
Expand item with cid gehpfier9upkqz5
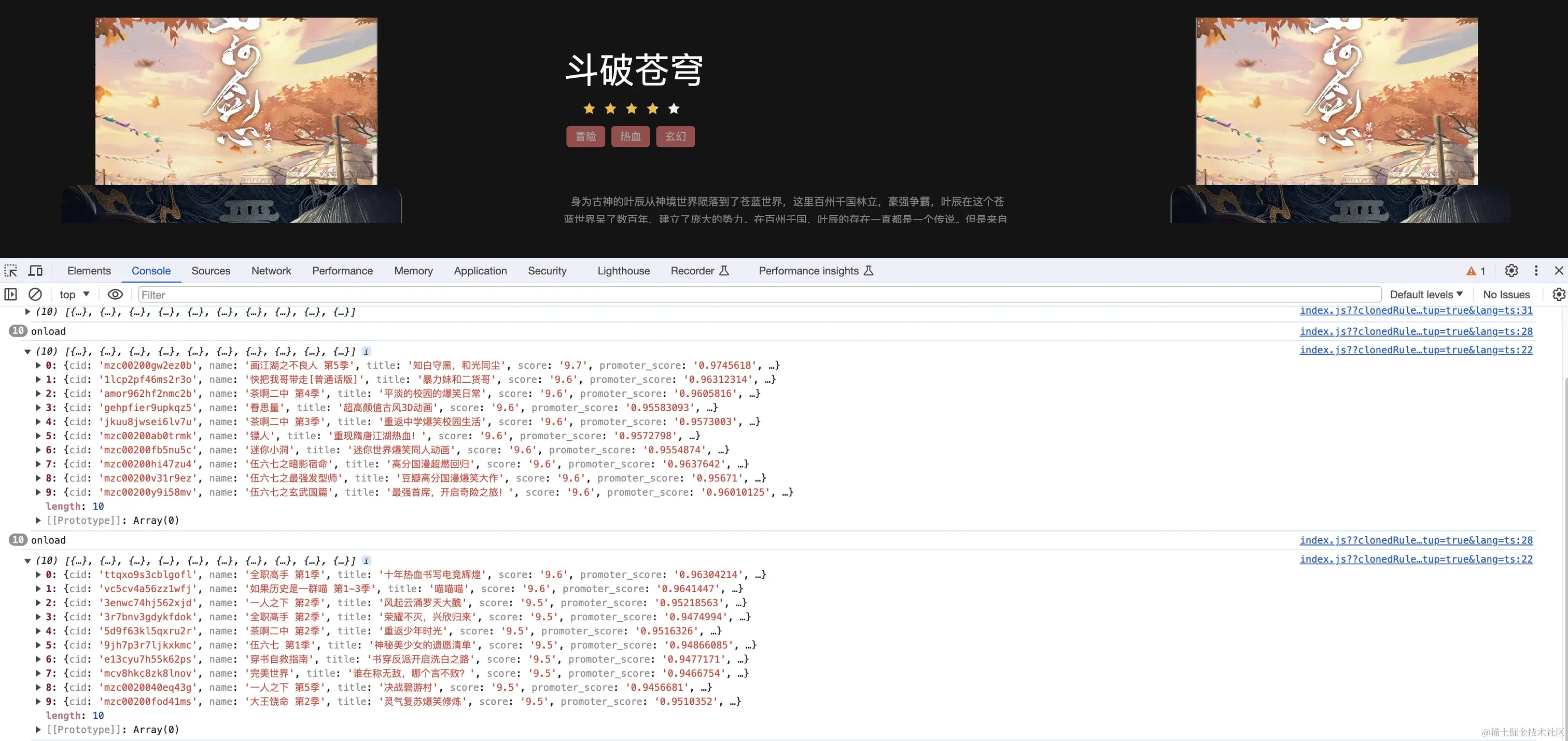point(38,408)
